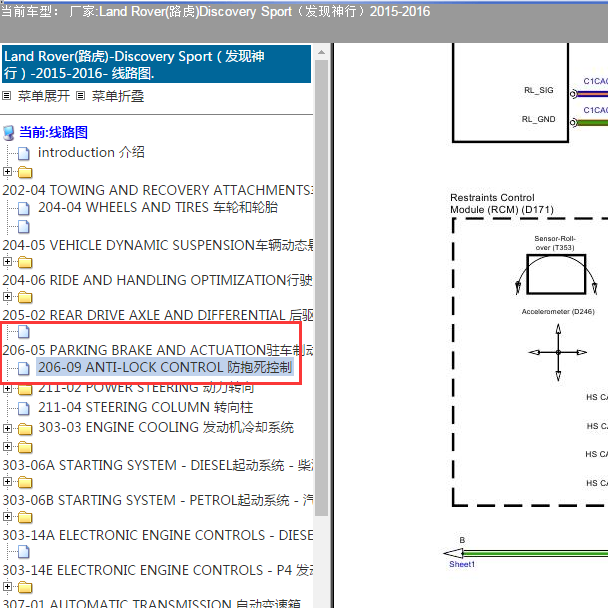Select 303-06A STARTING SYSTEM - DIESEL
The width and height of the screenshot is (608, 608).
[157, 465]
